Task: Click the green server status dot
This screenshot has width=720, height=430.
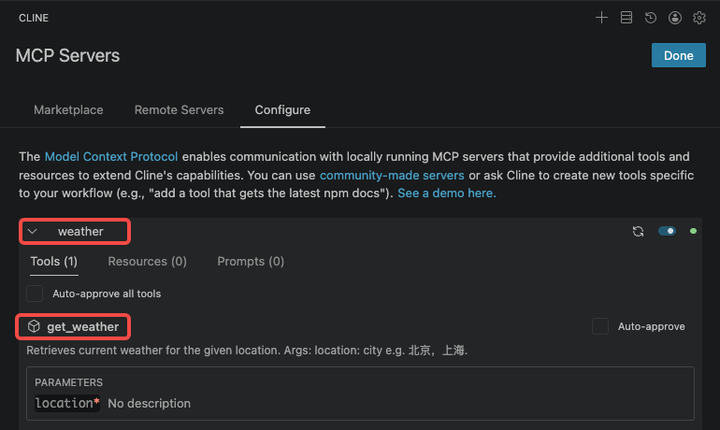Action: coord(693,231)
